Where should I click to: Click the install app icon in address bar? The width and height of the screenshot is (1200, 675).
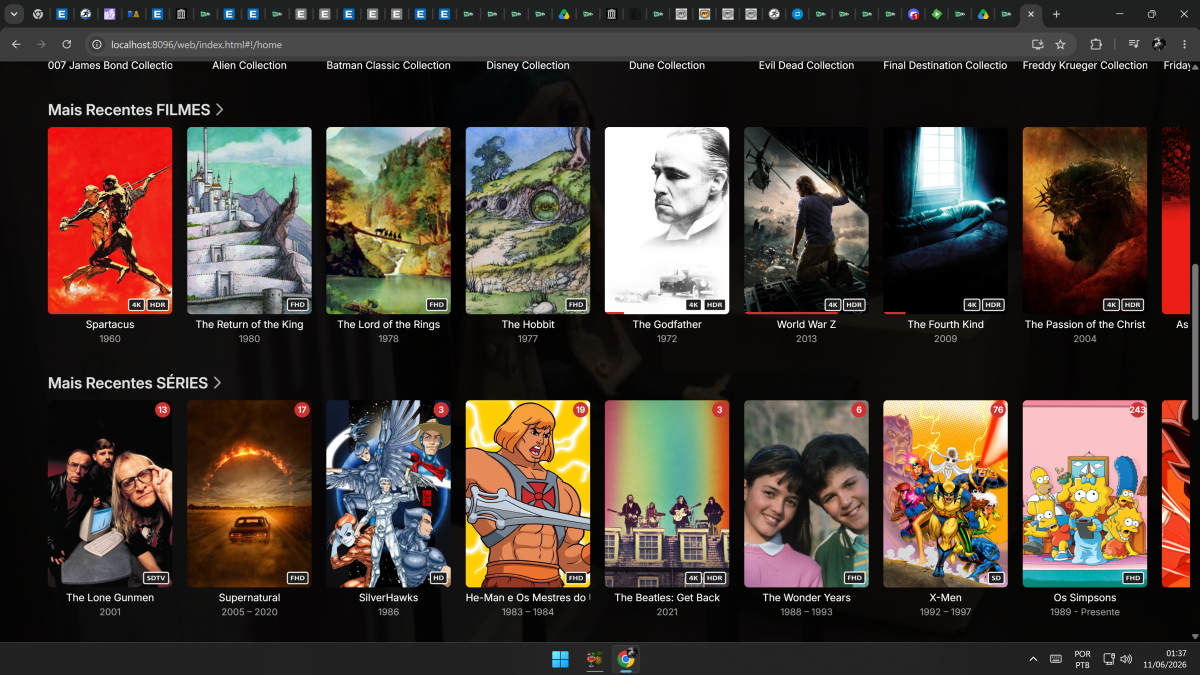(x=1037, y=44)
